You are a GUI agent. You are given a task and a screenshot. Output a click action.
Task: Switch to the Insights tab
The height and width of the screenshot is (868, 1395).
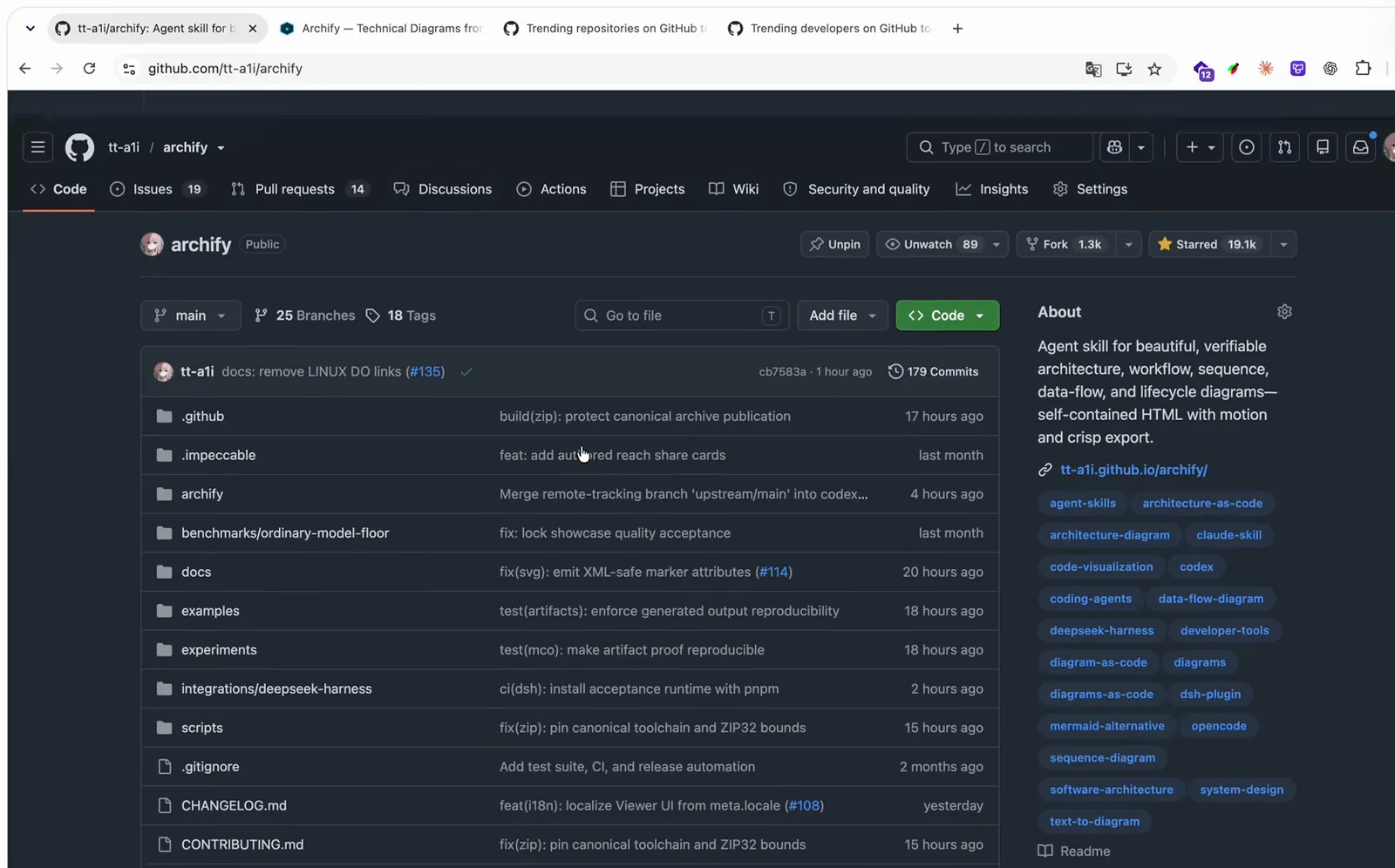(992, 189)
